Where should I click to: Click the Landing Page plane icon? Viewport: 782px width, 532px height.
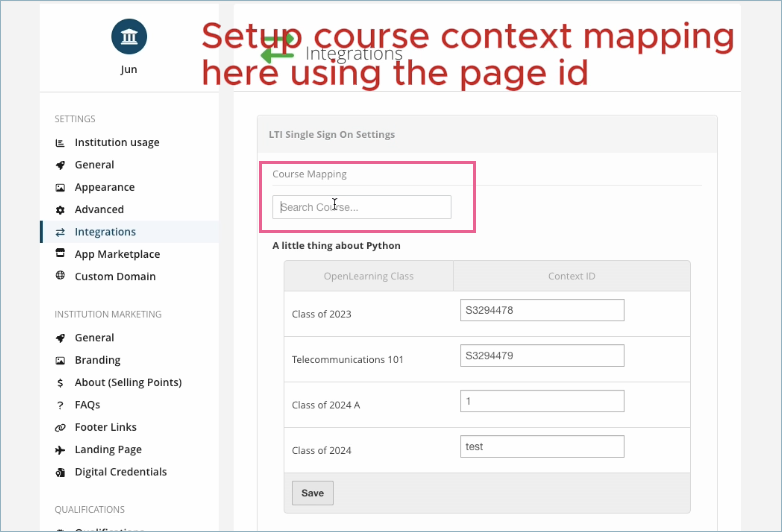coord(60,450)
